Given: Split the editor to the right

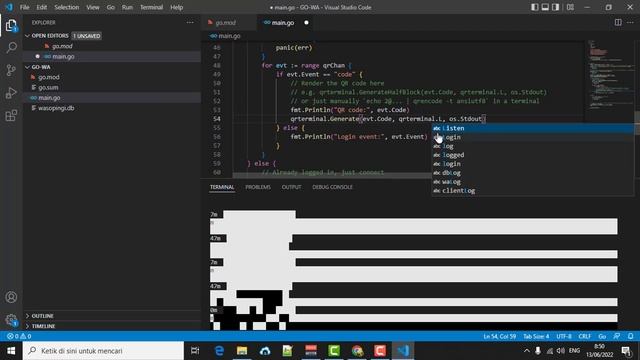Looking at the screenshot, I should [618, 22].
